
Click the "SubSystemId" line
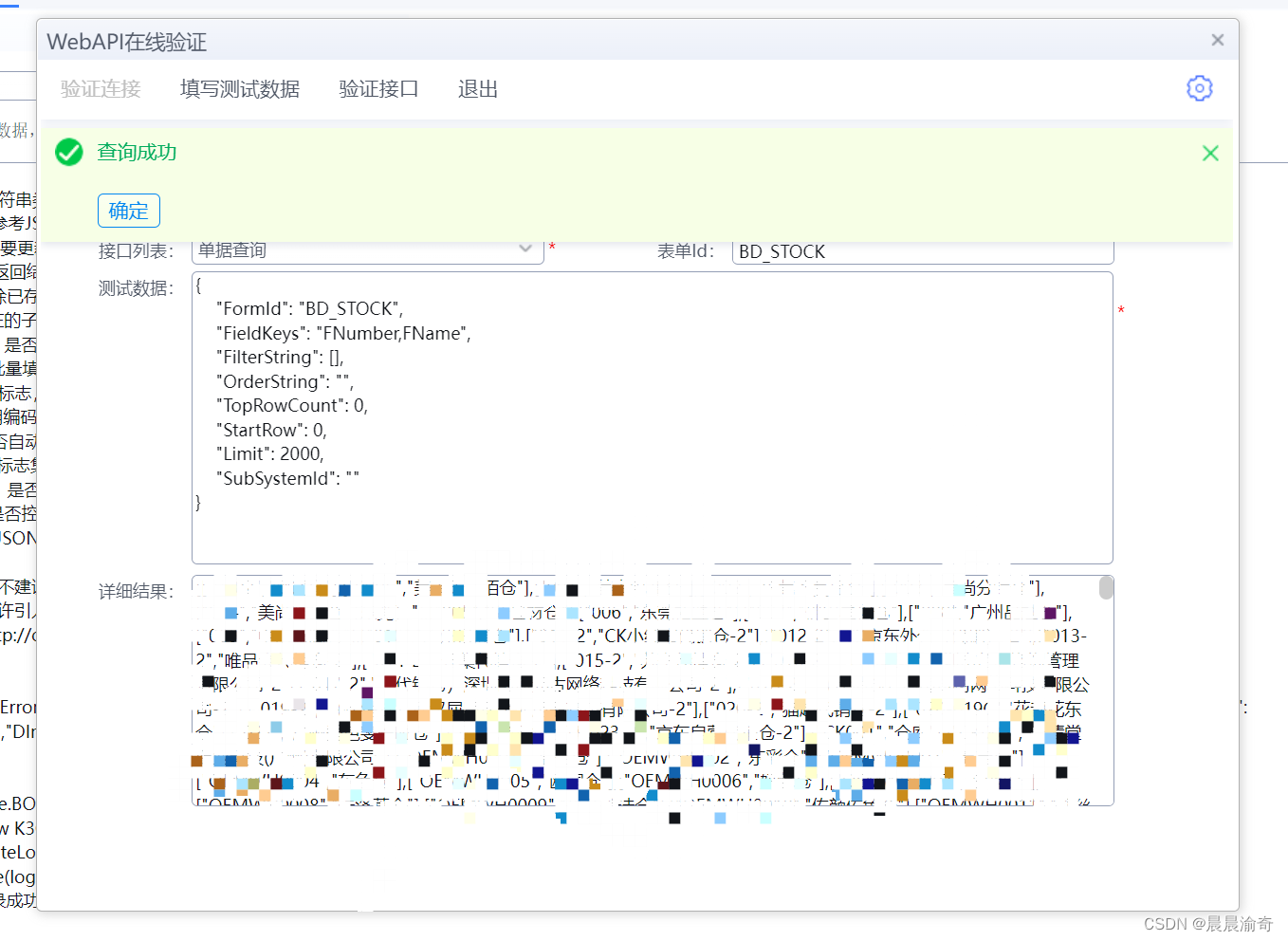pyautogui.click(x=287, y=478)
